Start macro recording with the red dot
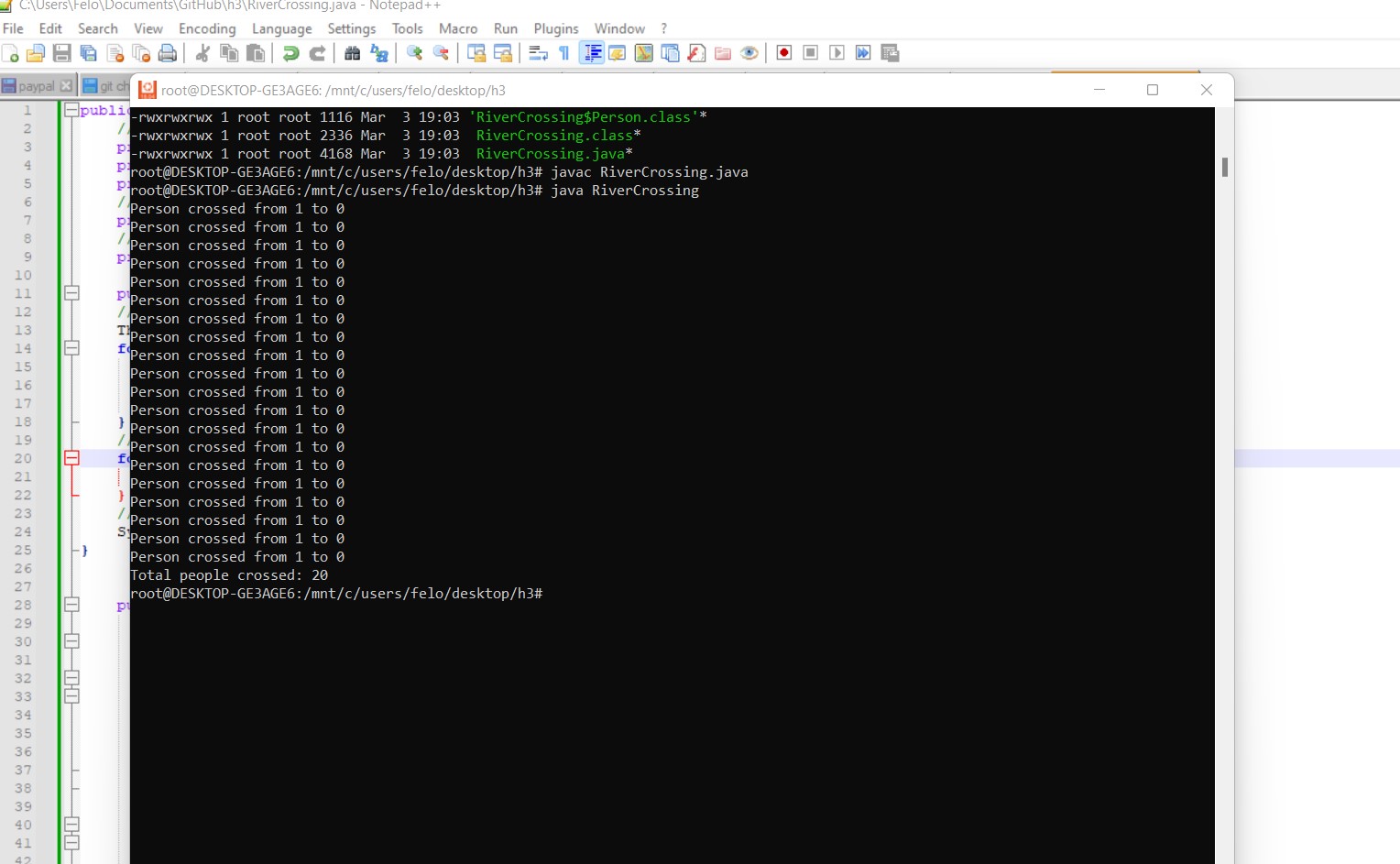The image size is (1400, 864). coord(784,53)
